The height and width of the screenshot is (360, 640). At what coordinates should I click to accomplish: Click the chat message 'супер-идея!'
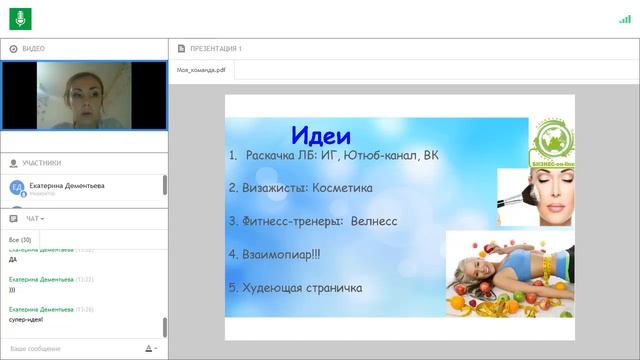26,320
